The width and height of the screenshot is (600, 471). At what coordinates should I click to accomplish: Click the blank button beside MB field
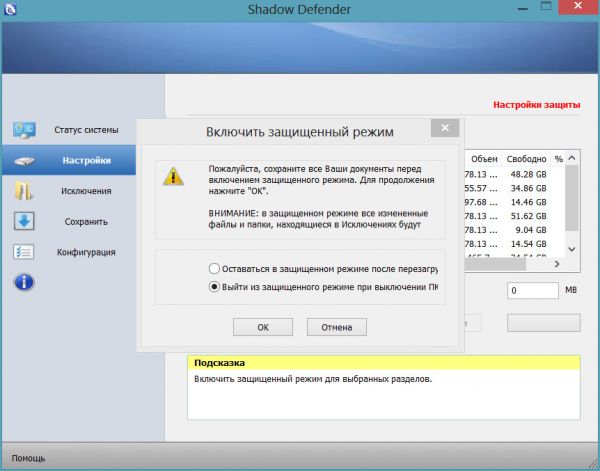(543, 323)
